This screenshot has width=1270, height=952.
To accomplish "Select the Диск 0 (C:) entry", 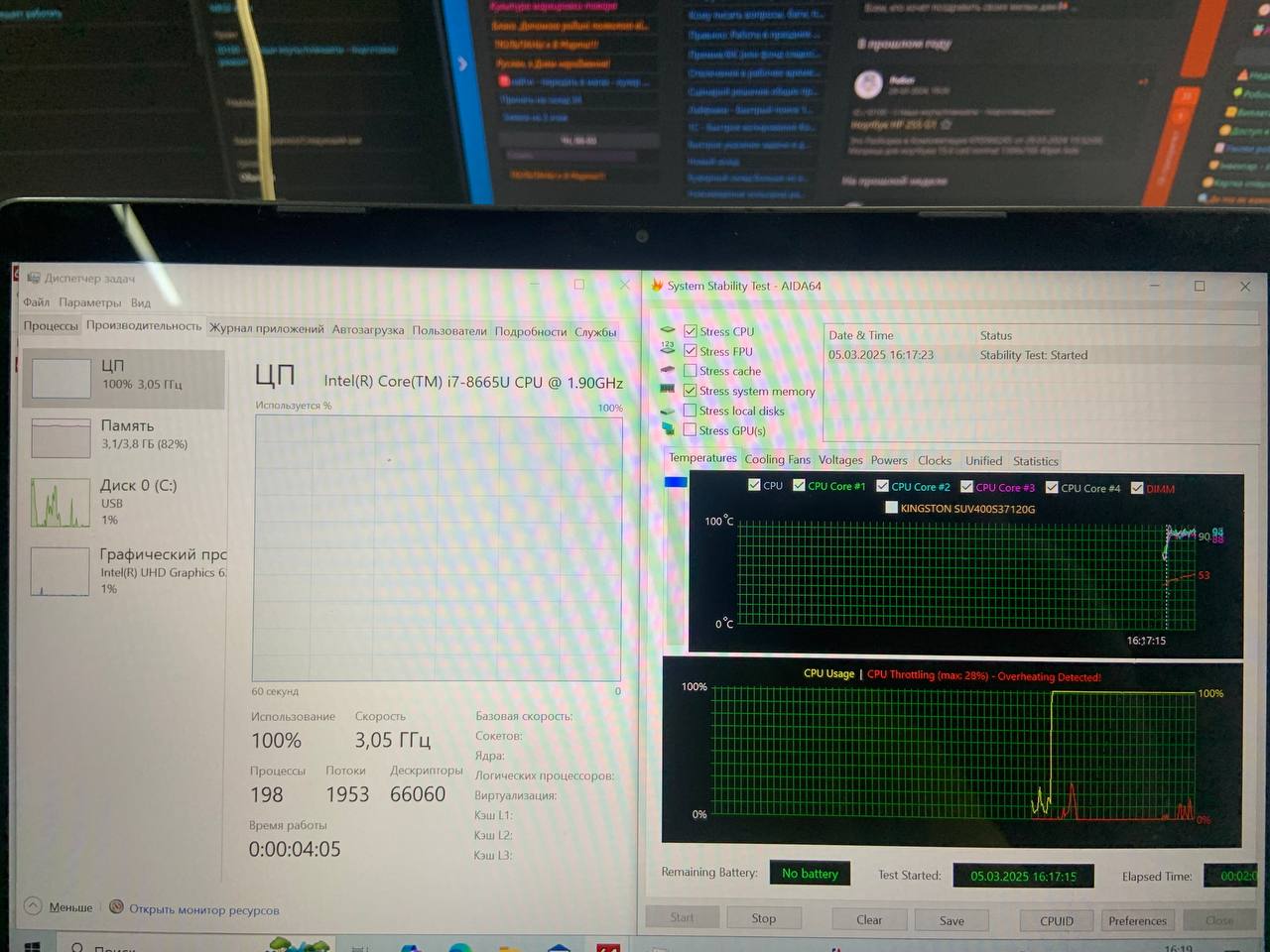I will pos(124,502).
